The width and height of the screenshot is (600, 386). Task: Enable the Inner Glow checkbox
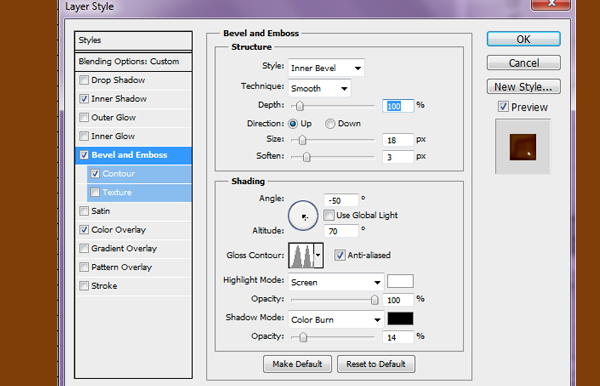[84, 136]
